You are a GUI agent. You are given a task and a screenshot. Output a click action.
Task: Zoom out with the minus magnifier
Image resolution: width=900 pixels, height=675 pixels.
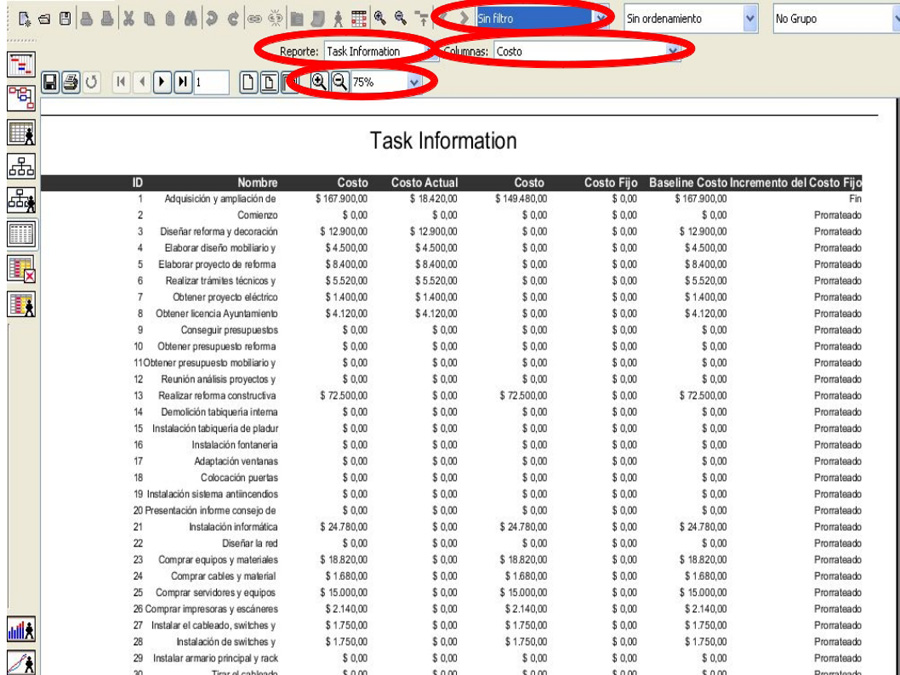tap(339, 82)
